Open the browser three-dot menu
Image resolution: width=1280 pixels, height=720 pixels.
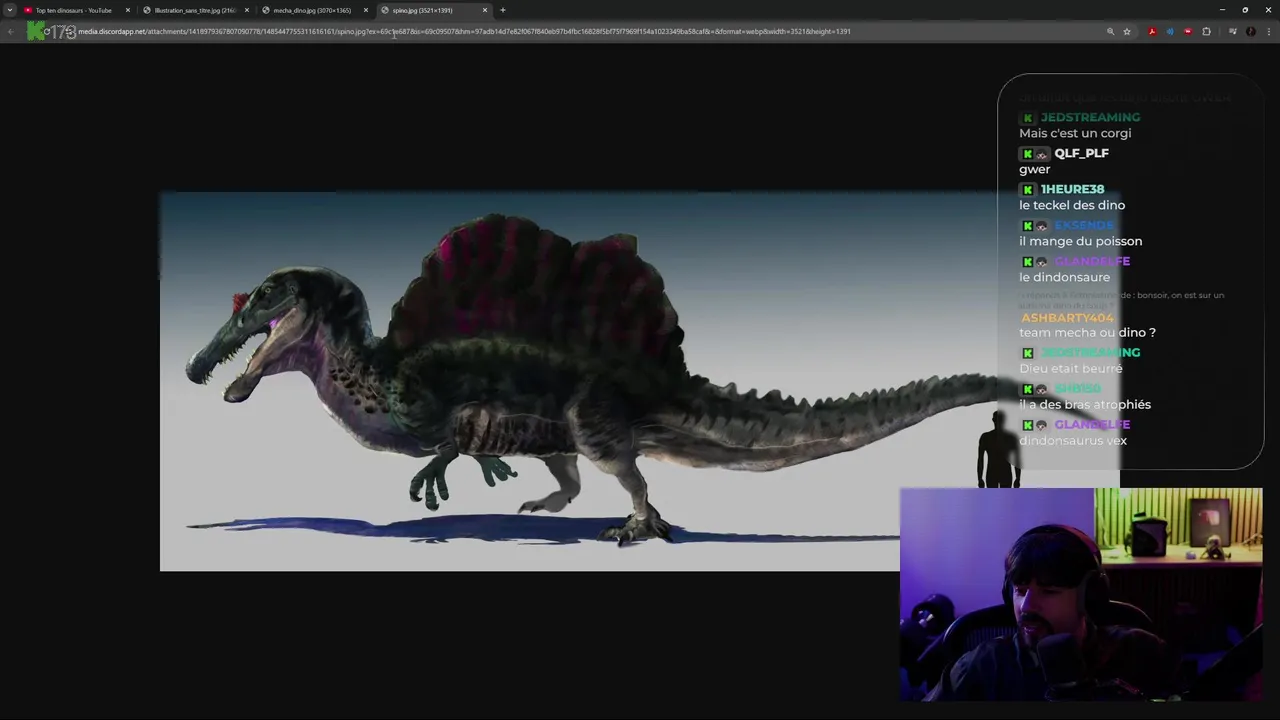click(1269, 31)
